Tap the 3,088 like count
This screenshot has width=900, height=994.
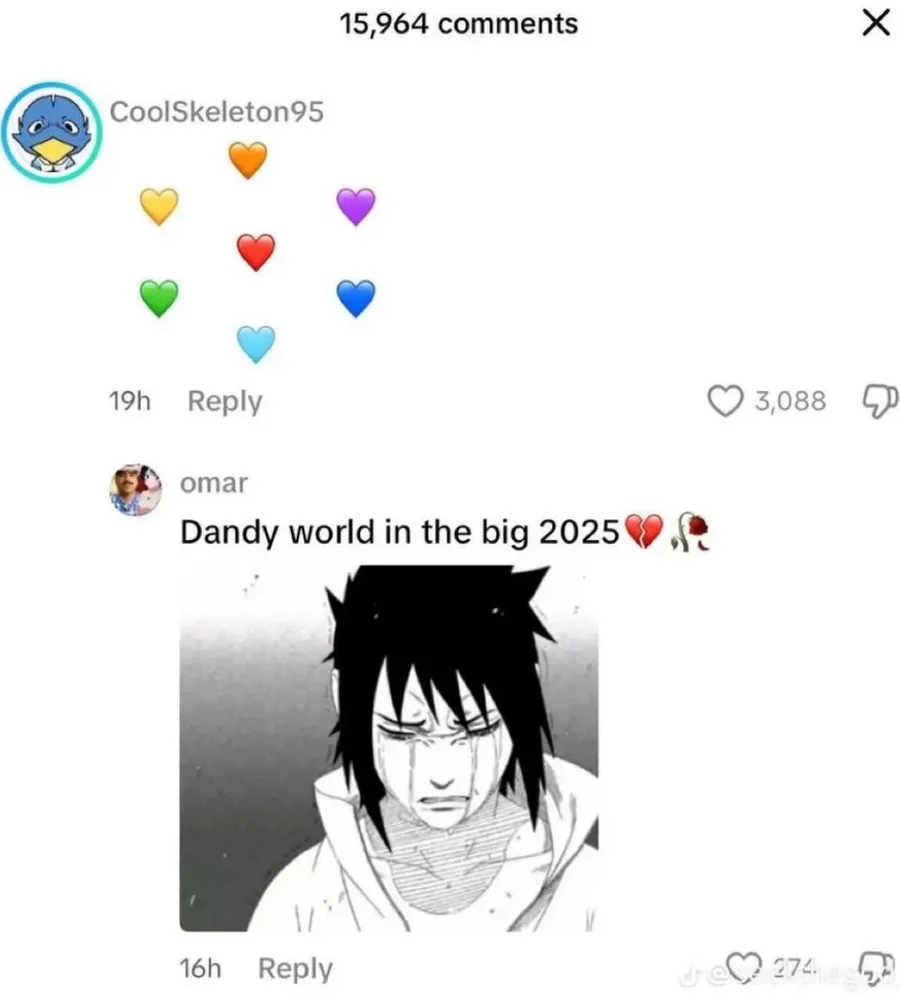[x=790, y=401]
